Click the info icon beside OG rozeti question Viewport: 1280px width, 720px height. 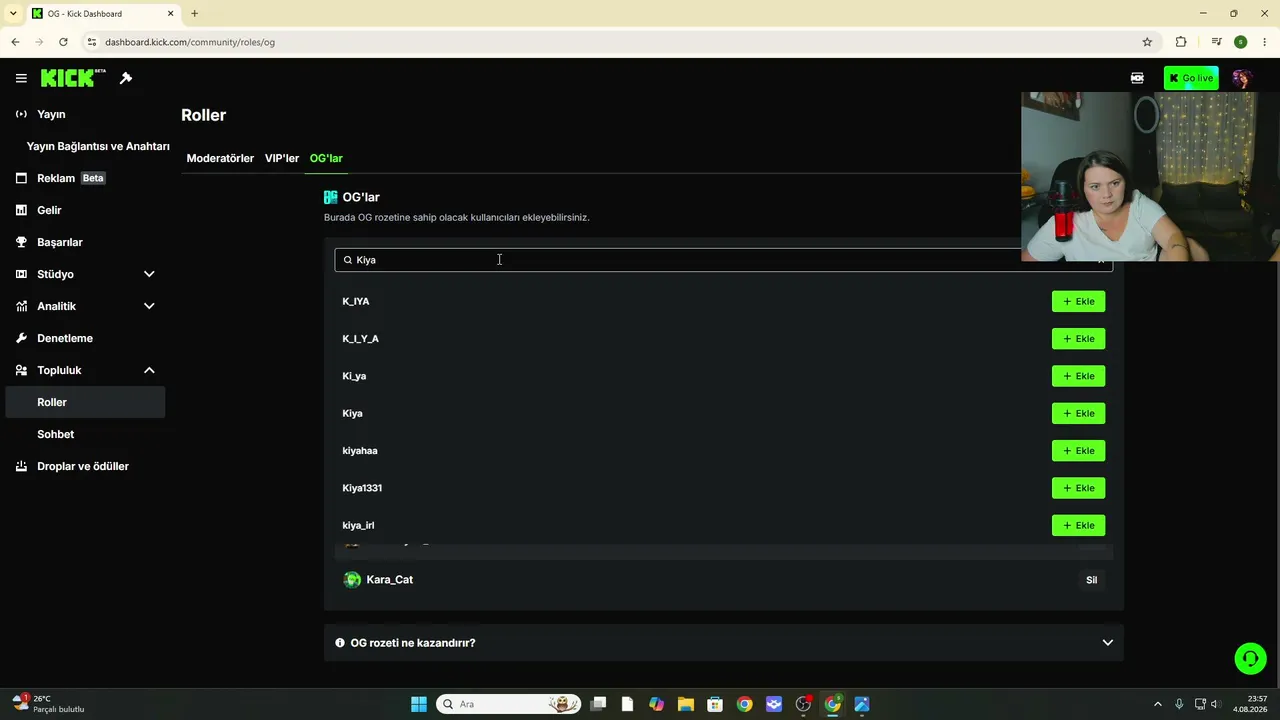point(340,643)
